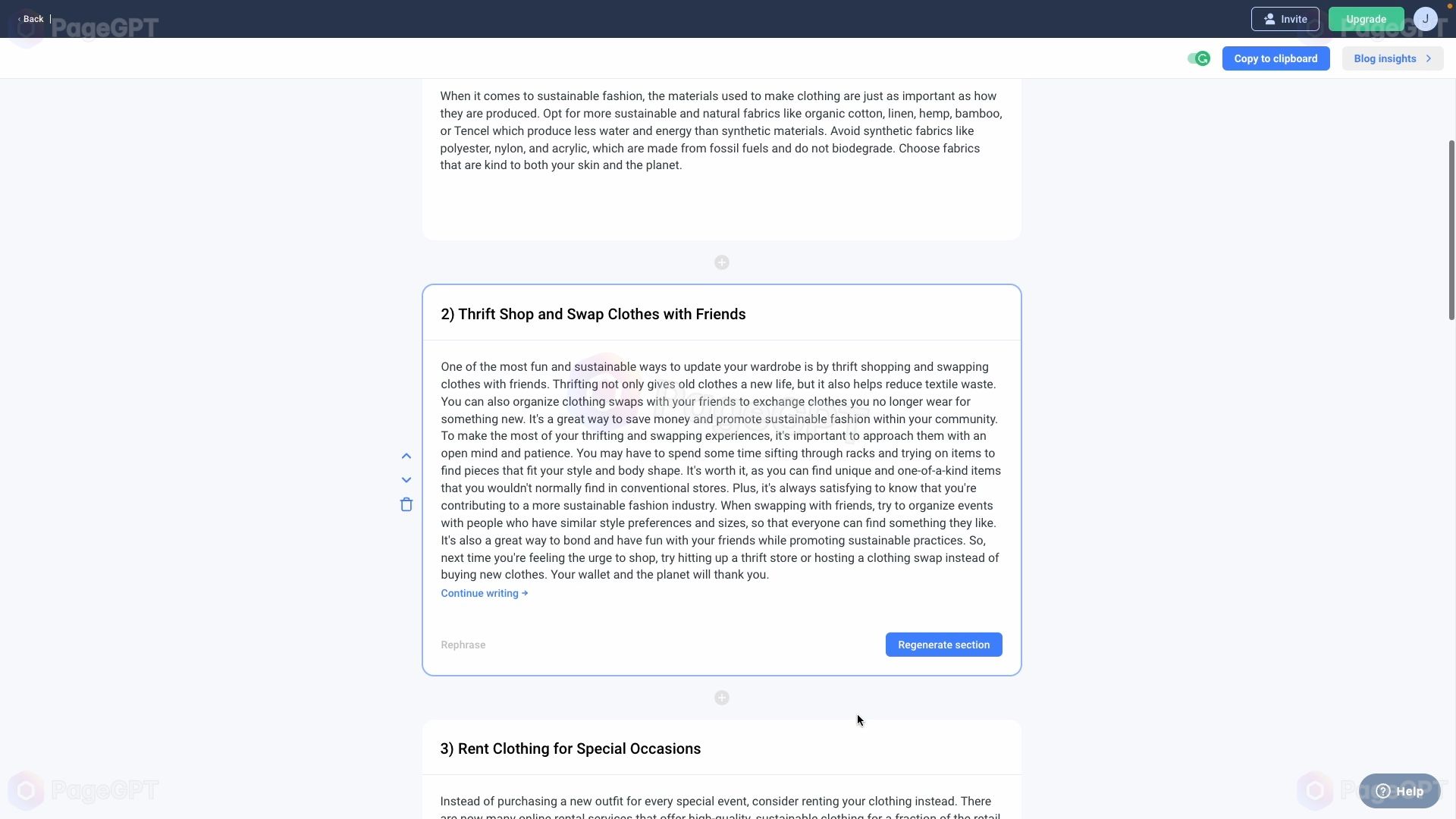Click the Rephrase text button
The height and width of the screenshot is (819, 1456).
point(463,644)
